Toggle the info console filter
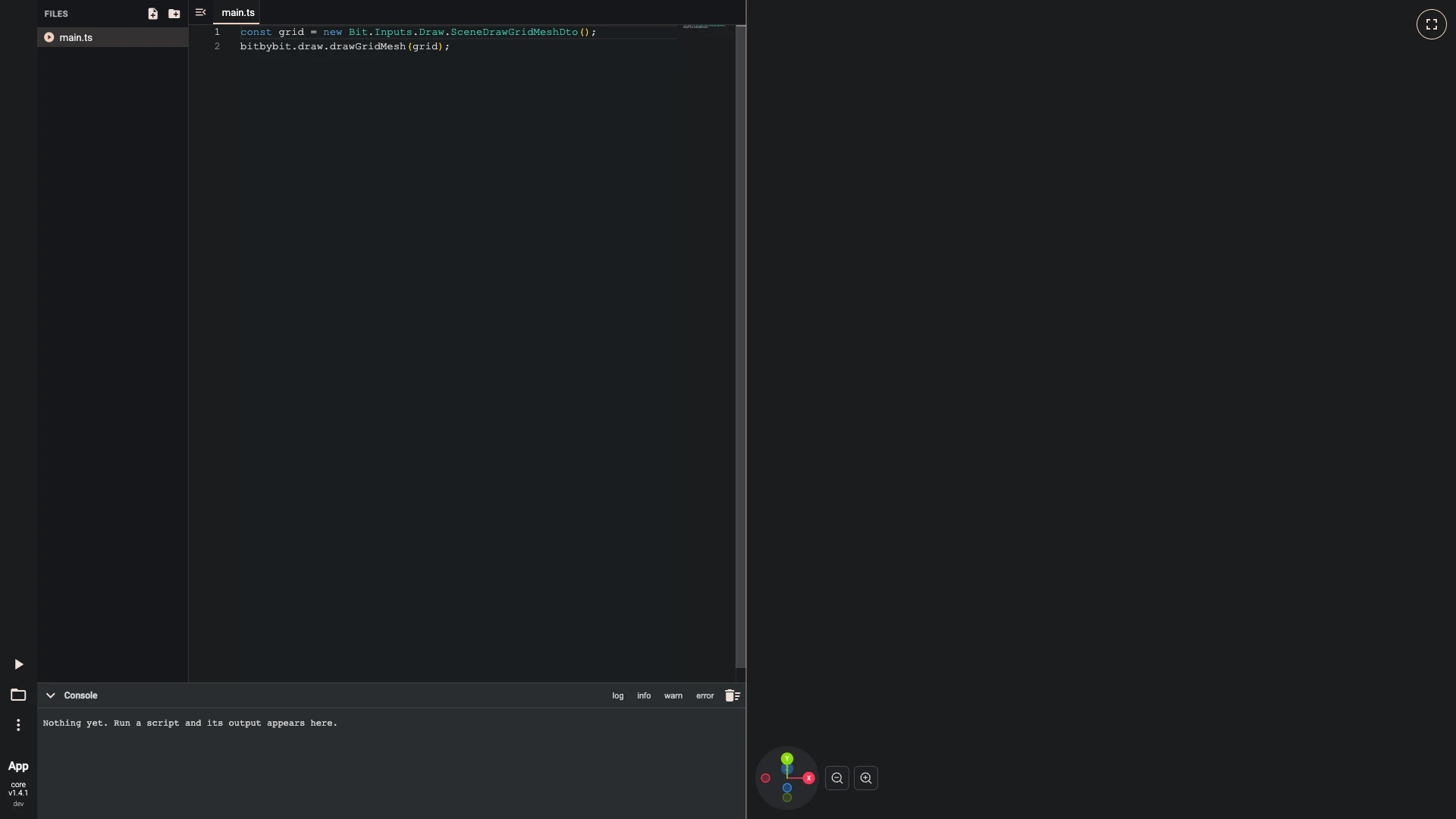Screen dimensions: 1456x819 click(x=644, y=696)
